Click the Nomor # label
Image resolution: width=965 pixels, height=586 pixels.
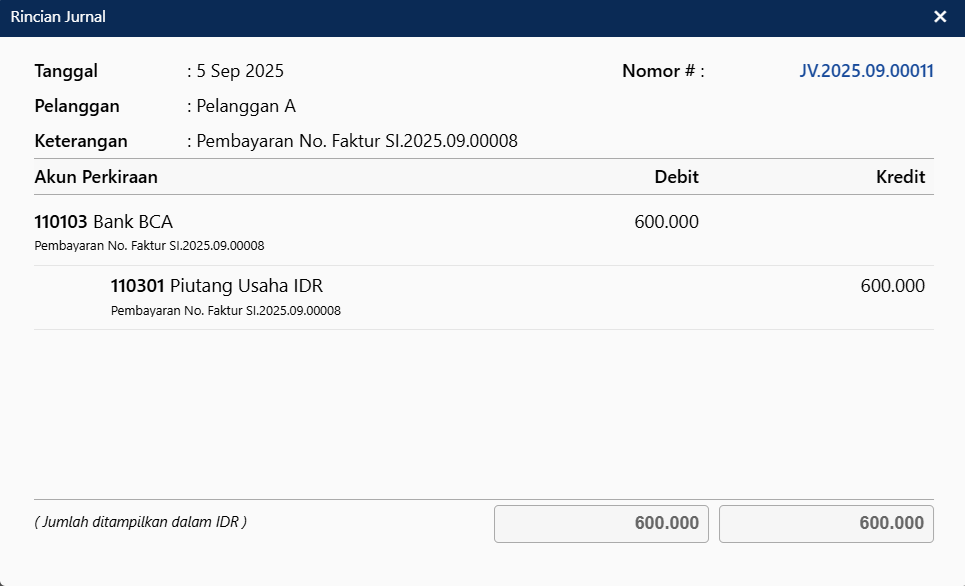tap(662, 71)
